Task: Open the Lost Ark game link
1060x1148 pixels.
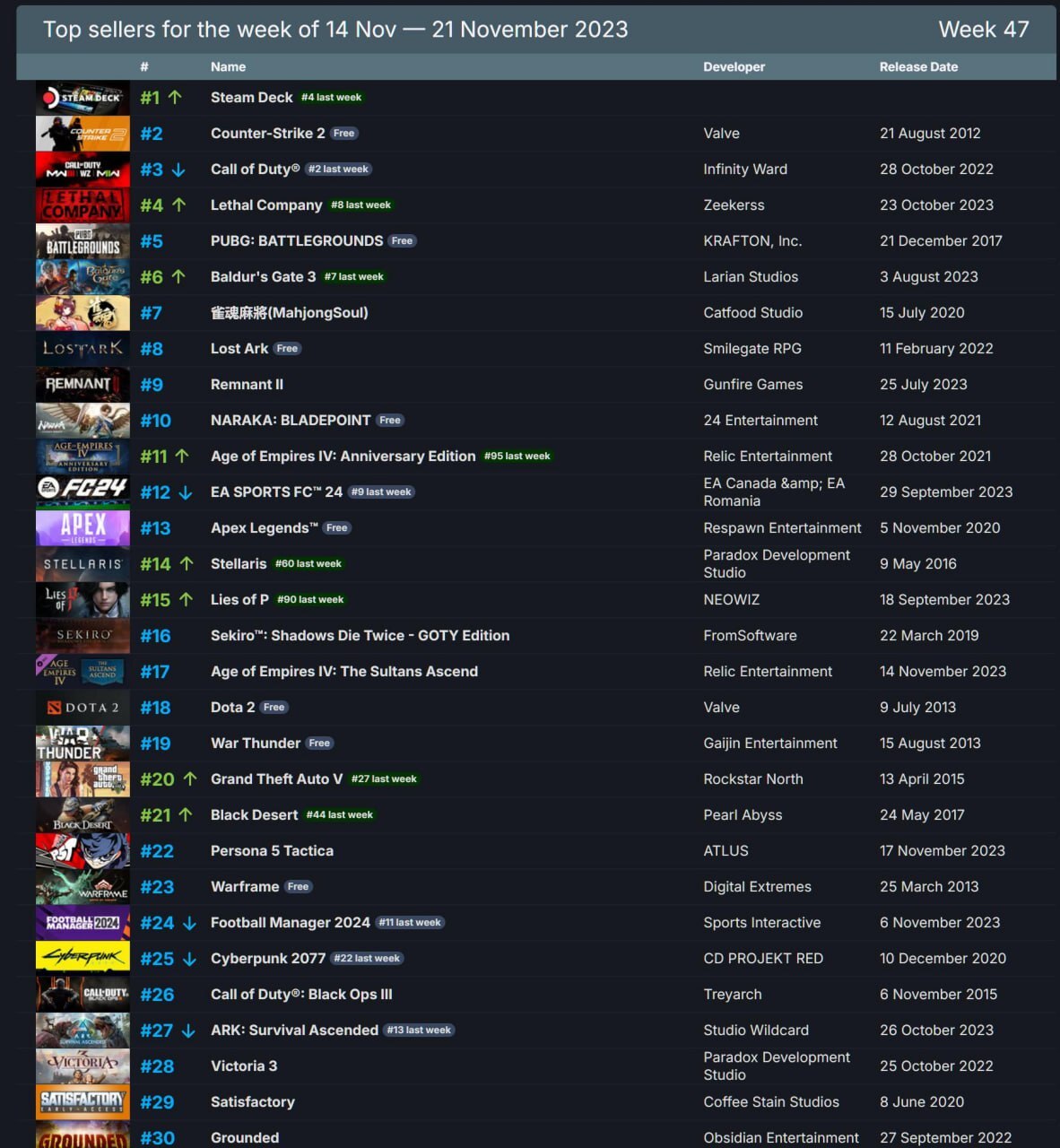Action: click(x=239, y=348)
